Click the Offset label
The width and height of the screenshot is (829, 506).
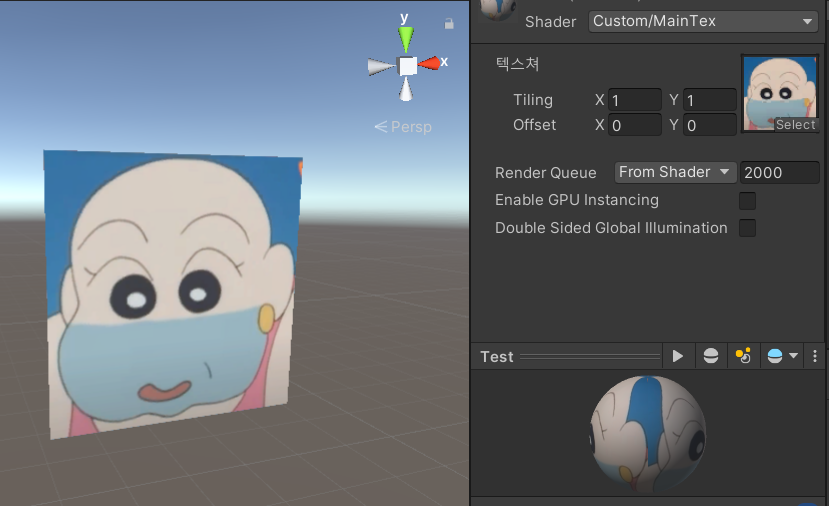[x=535, y=125]
